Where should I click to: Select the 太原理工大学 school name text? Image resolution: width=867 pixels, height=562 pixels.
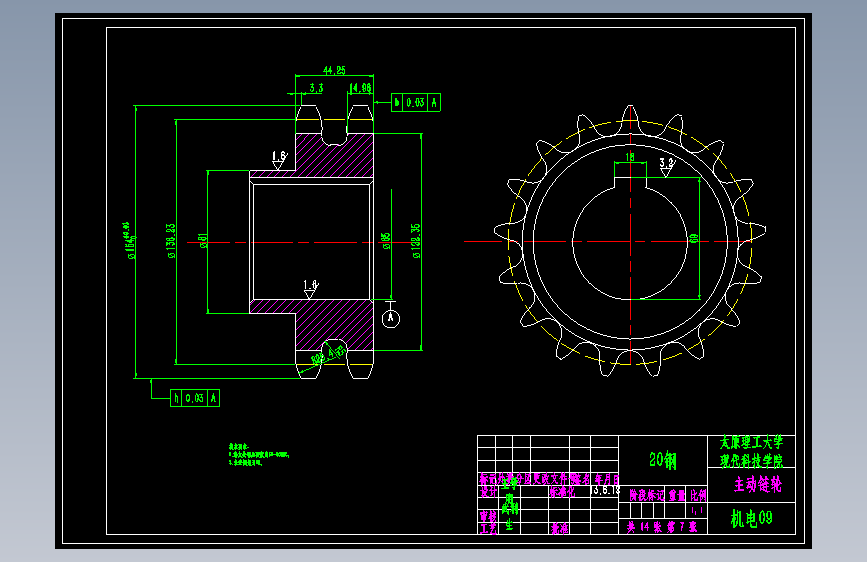pyautogui.click(x=751, y=443)
